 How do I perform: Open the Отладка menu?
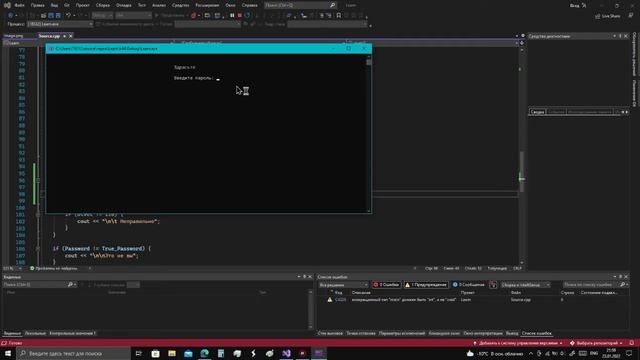point(124,5)
